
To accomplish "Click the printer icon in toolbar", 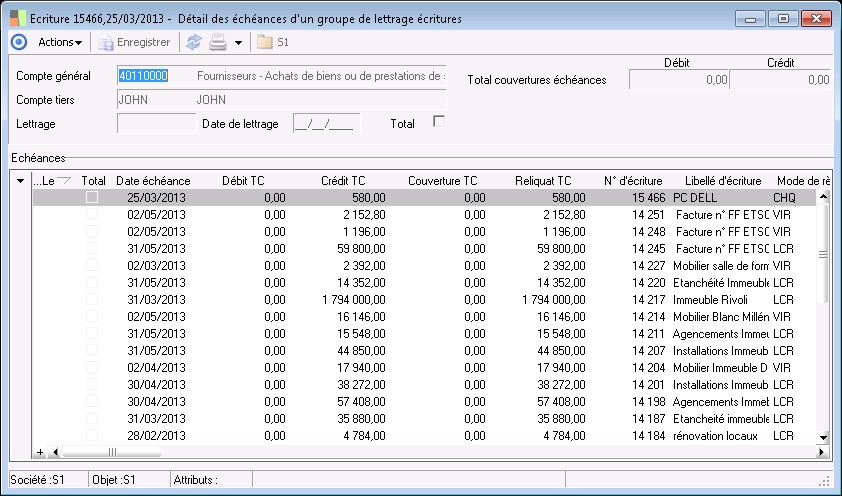I will tap(217, 42).
